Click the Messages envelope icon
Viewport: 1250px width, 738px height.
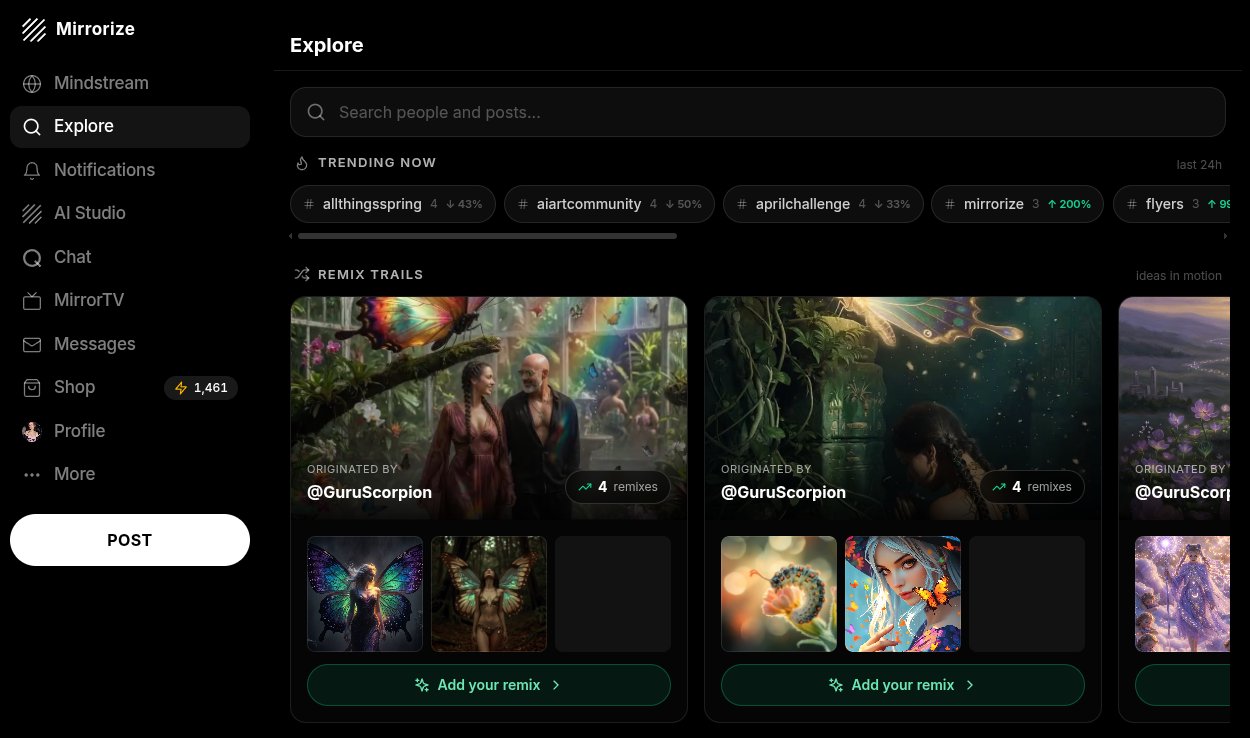pos(32,345)
